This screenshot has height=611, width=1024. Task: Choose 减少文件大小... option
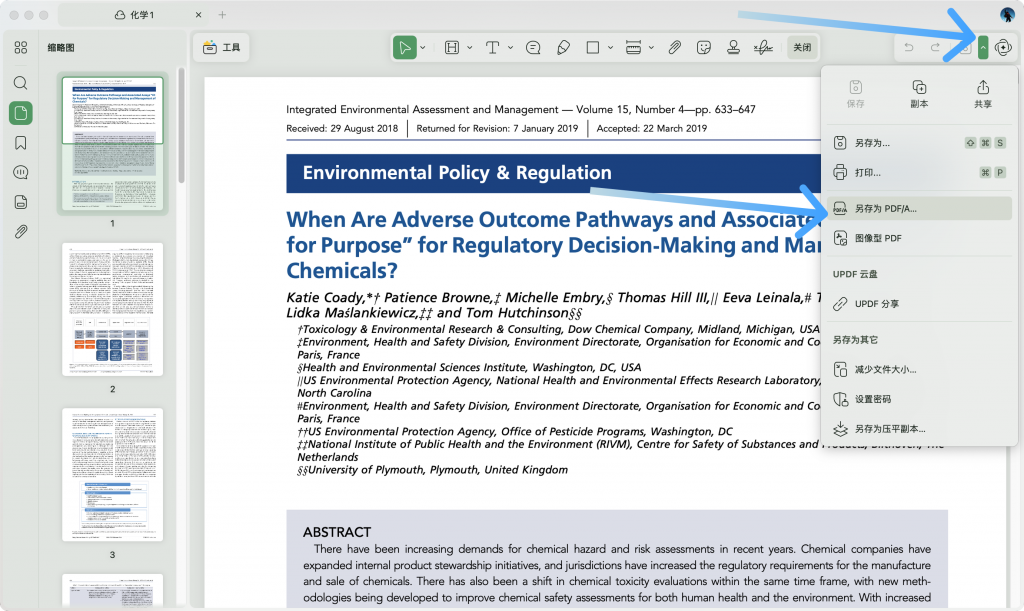(x=919, y=369)
